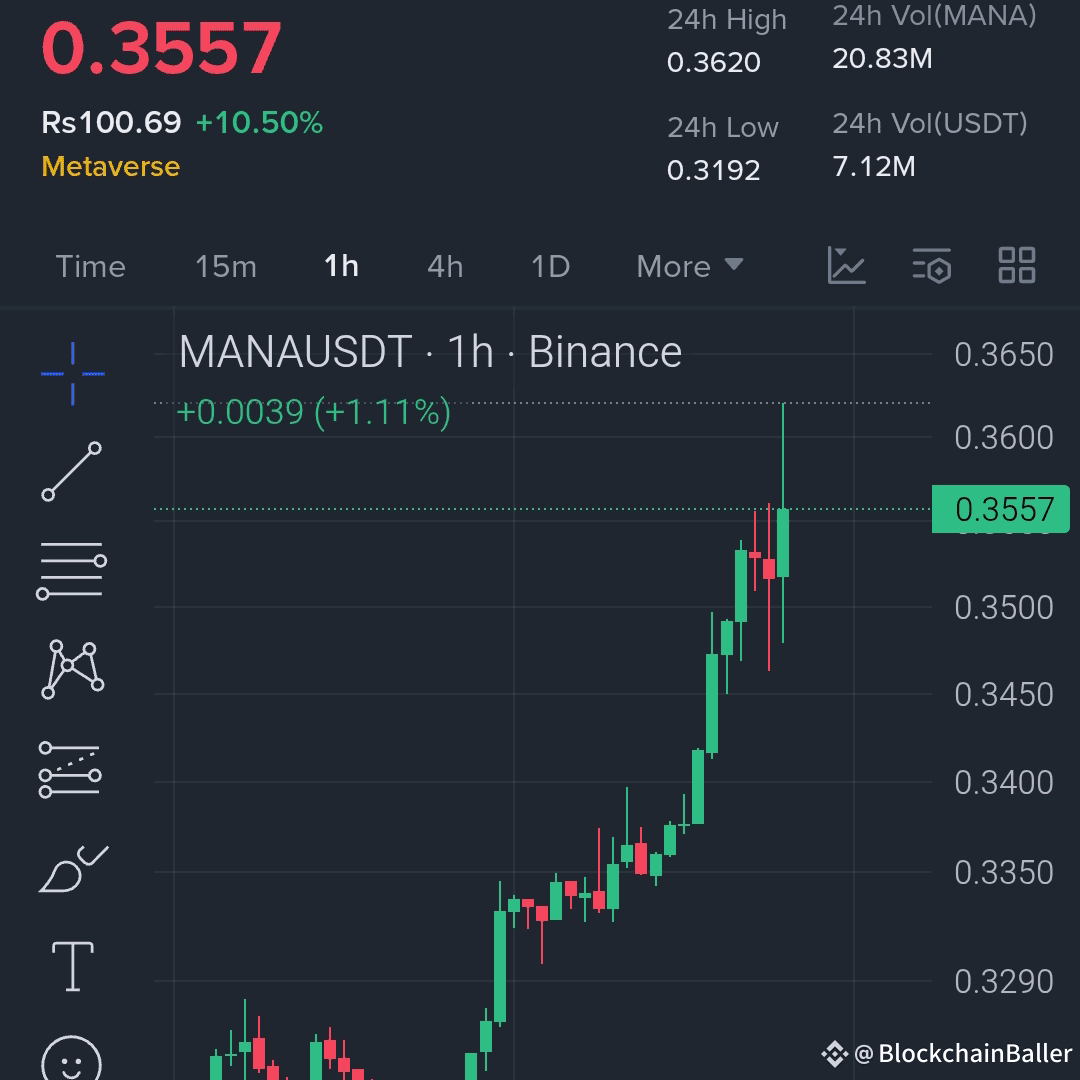This screenshot has height=1080, width=1080.
Task: Click the 24h Vol(MANA) value 20.83M
Action: coord(882,59)
